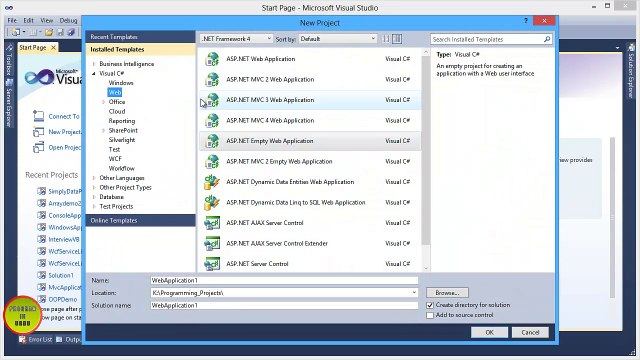Click the Save All toolbar icon
The height and width of the screenshot is (360, 640).
click(71, 32)
